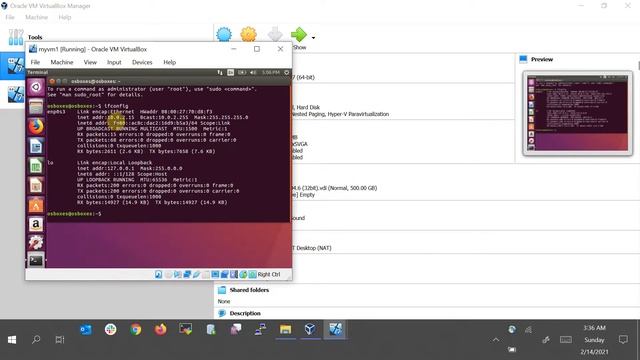640x360 pixels.
Task: Select the highlighted VM in the Manager list
Action: [13, 65]
